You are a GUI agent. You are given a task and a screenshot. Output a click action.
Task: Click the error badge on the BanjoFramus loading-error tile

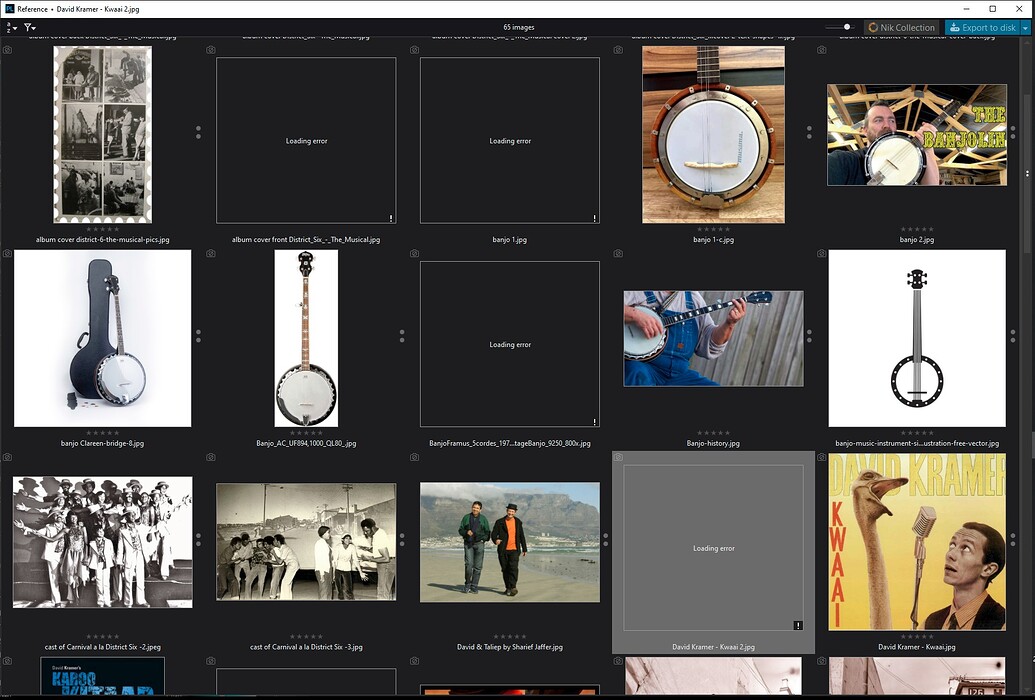pos(595,421)
